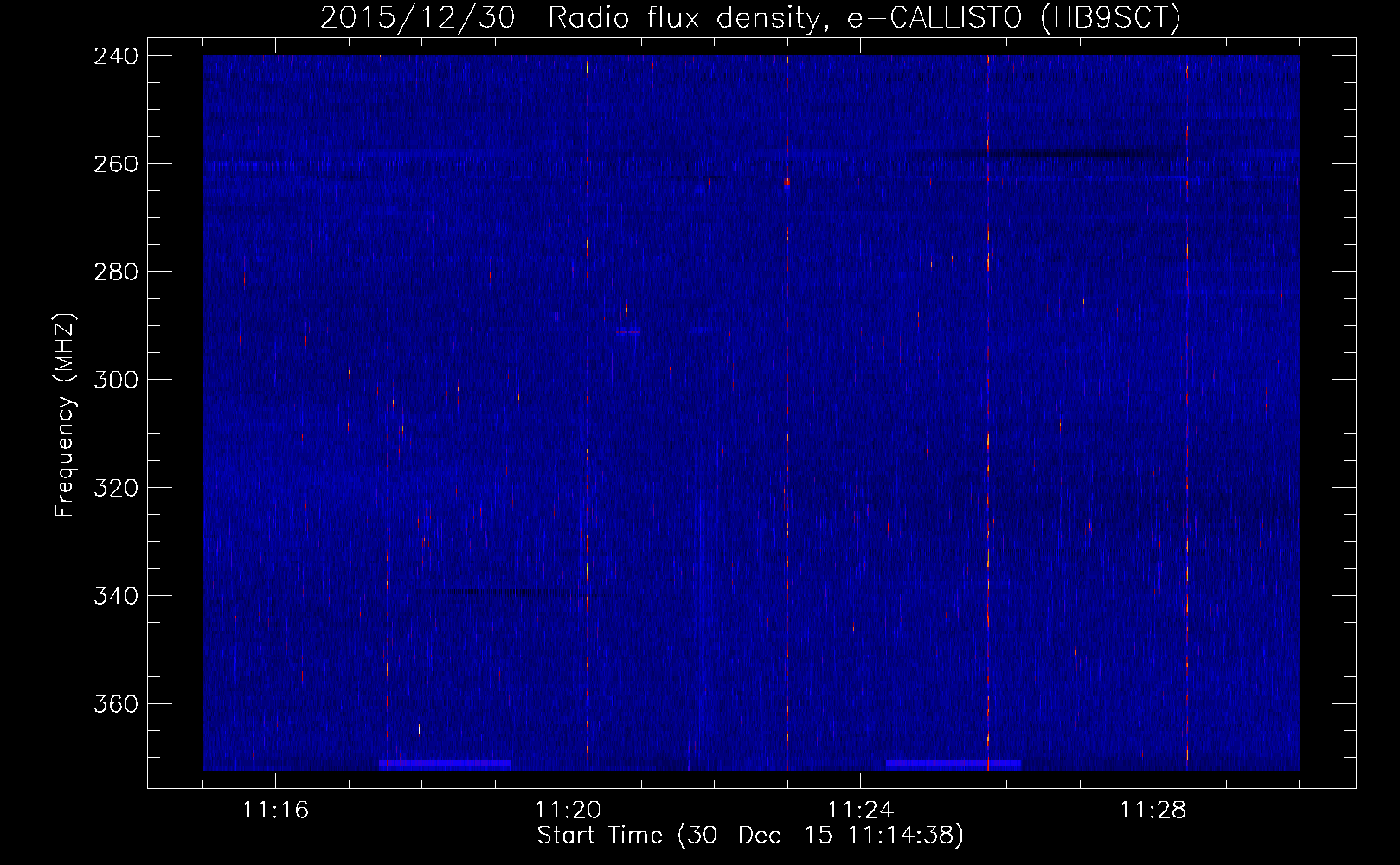
Task: Click the 11:20 time tick label
Action: point(568,811)
